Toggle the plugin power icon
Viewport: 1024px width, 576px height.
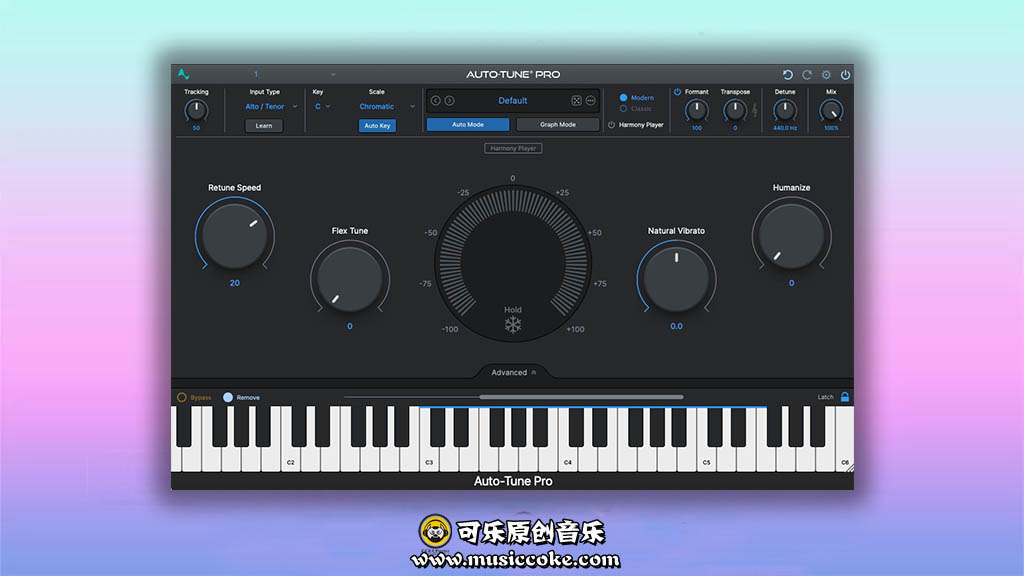(x=845, y=74)
